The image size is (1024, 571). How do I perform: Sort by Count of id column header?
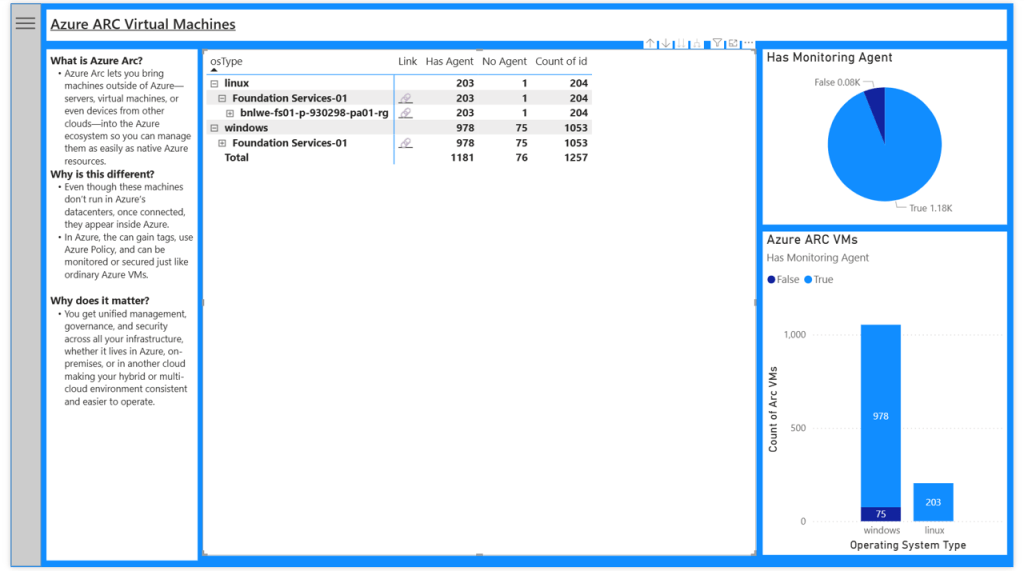[x=561, y=62]
